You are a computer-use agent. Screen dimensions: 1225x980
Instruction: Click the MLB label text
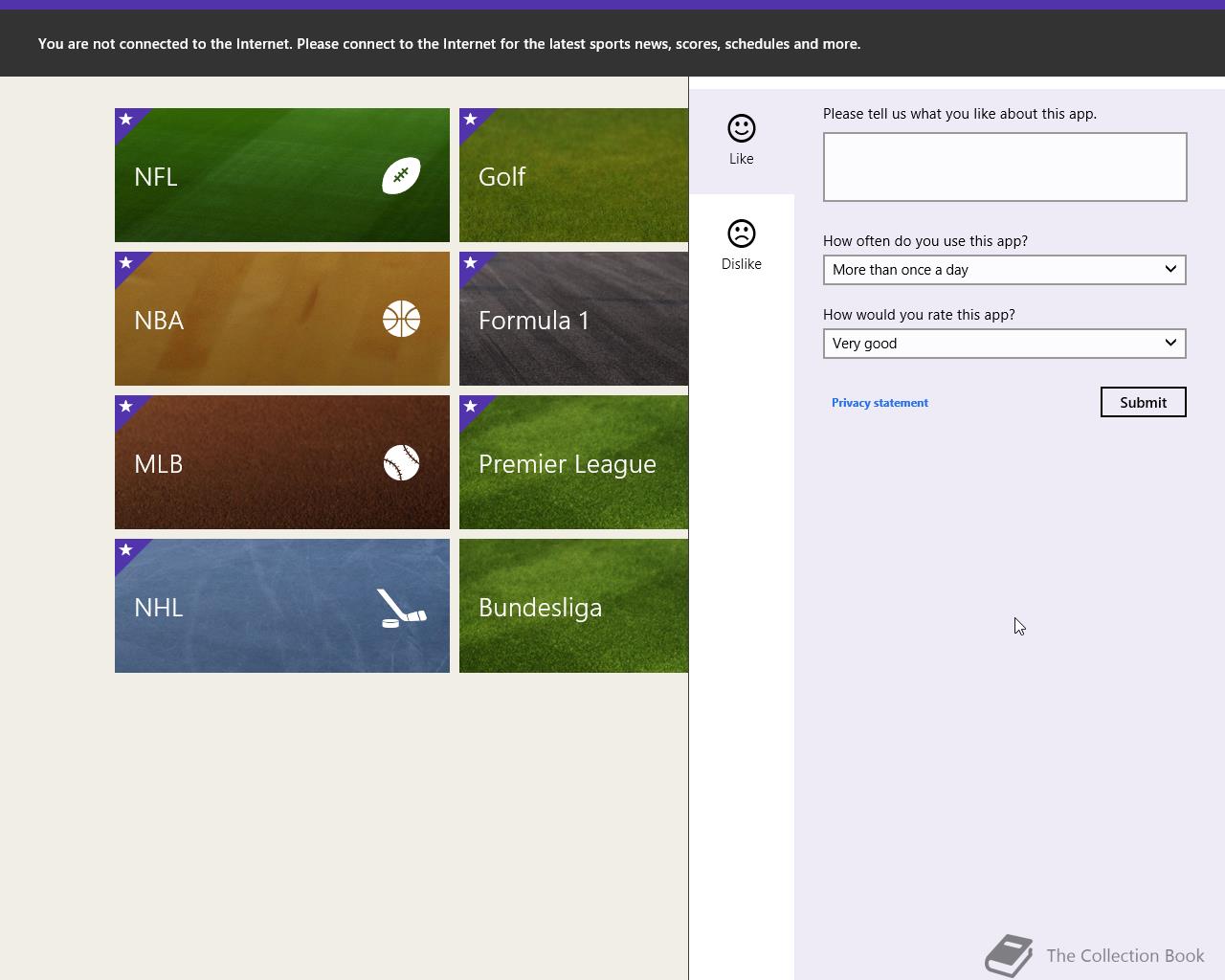[x=159, y=464]
